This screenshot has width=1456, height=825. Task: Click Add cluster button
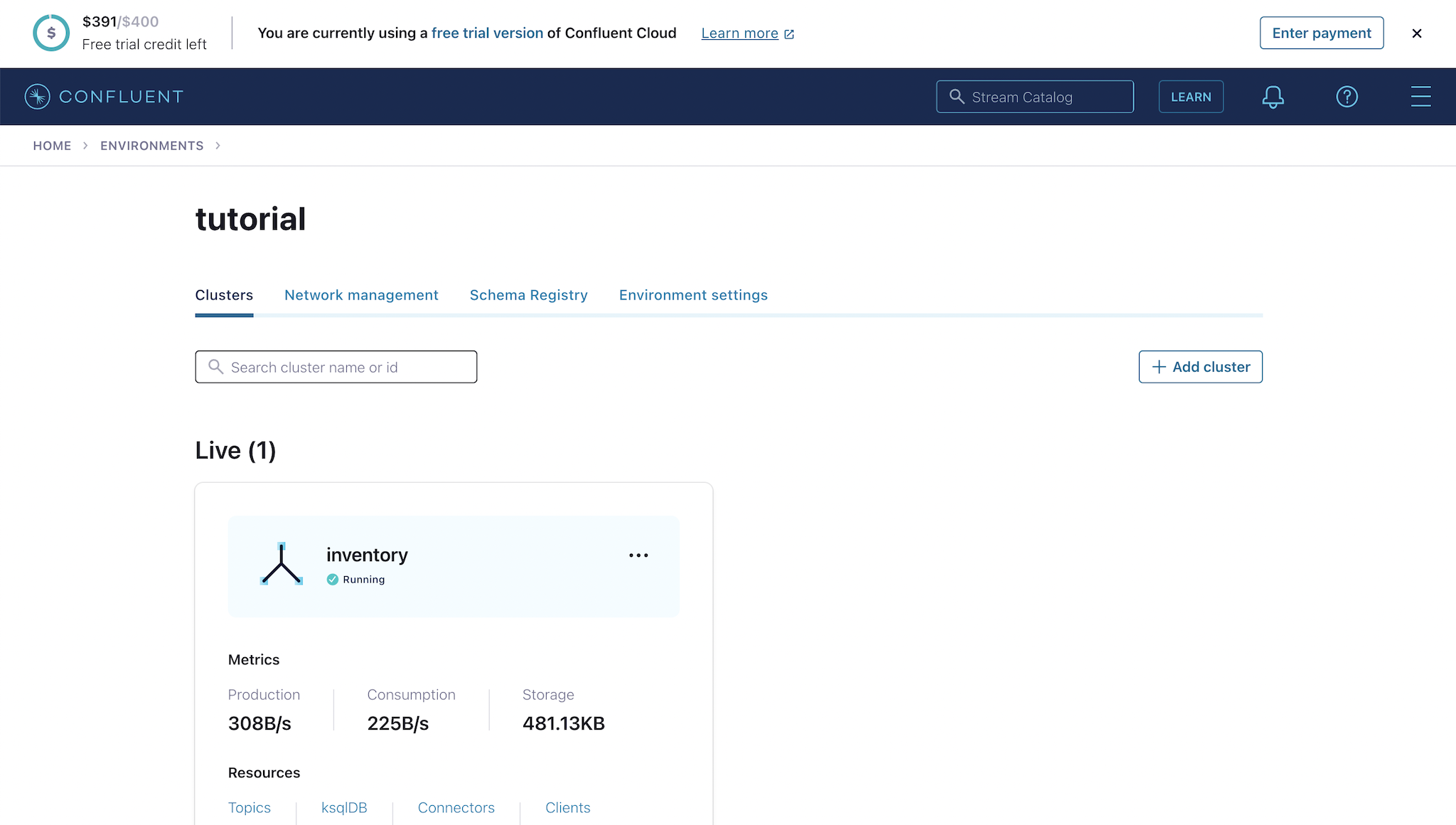[x=1200, y=366]
